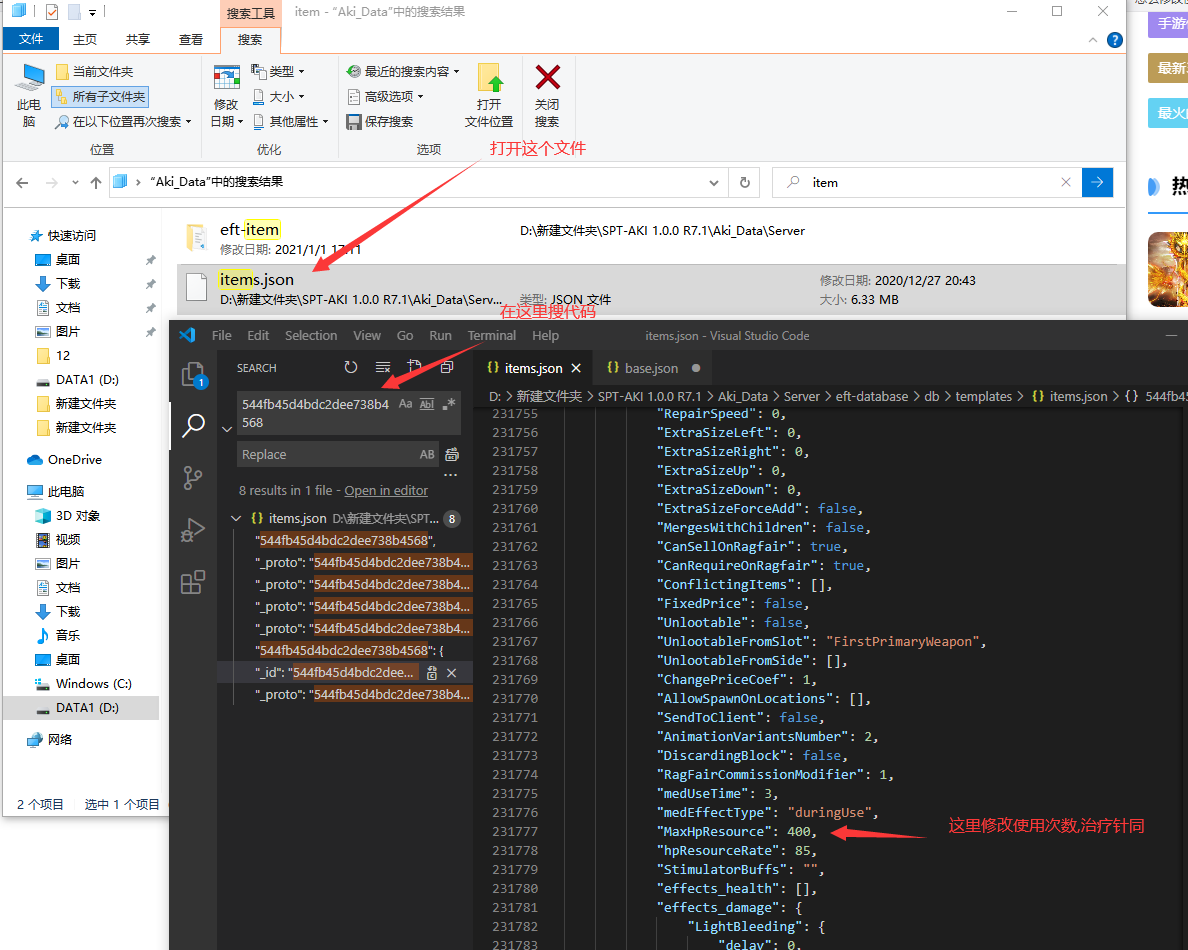Switch to the base.json editor tab

(652, 368)
